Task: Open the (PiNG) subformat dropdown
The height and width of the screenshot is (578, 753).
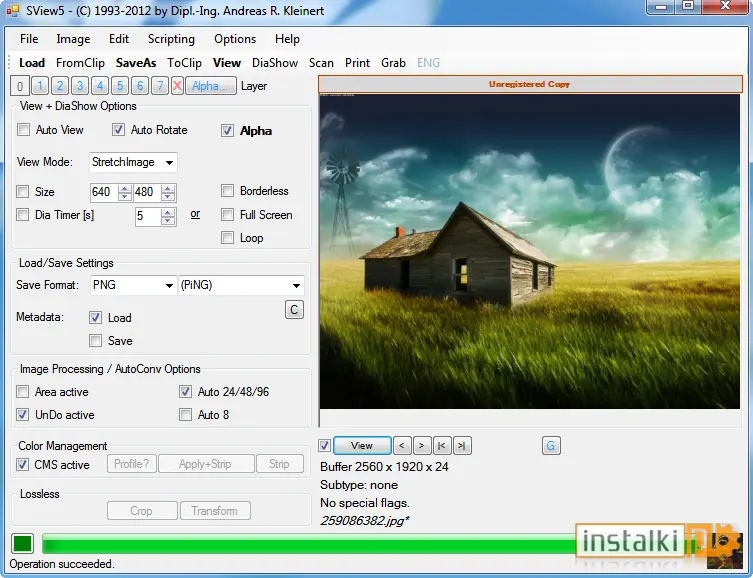Action: click(241, 285)
